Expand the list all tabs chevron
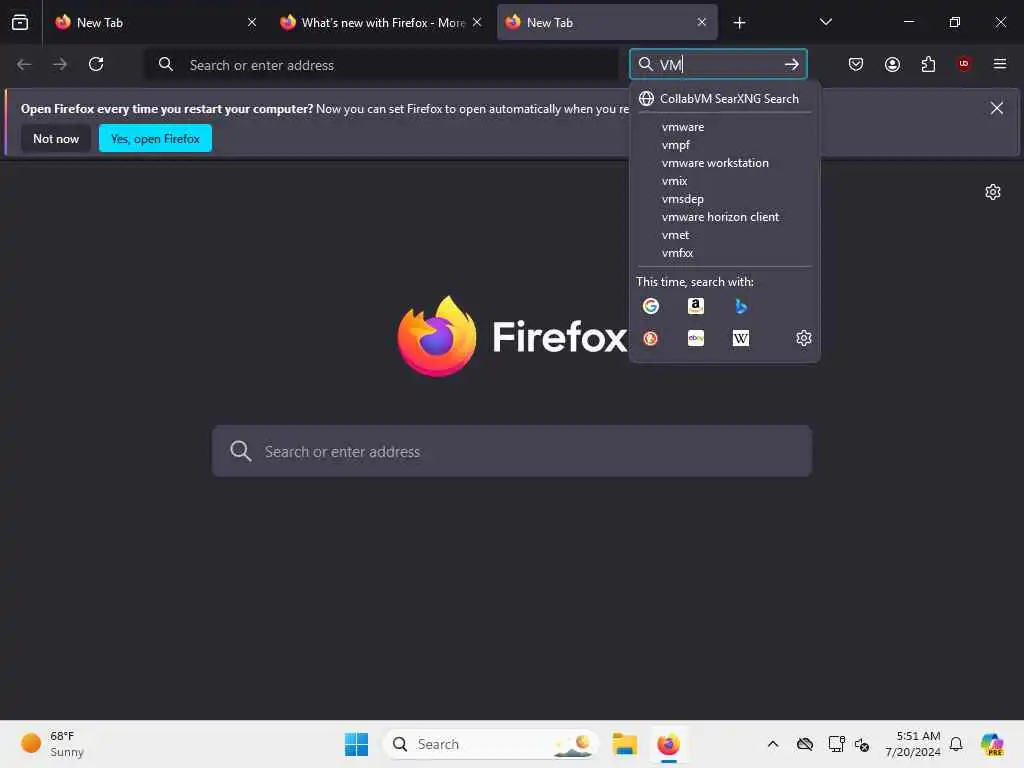 pos(825,22)
